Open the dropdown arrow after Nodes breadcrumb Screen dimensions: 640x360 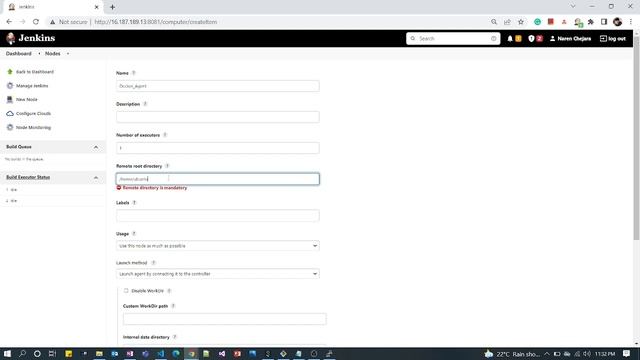click(68, 53)
